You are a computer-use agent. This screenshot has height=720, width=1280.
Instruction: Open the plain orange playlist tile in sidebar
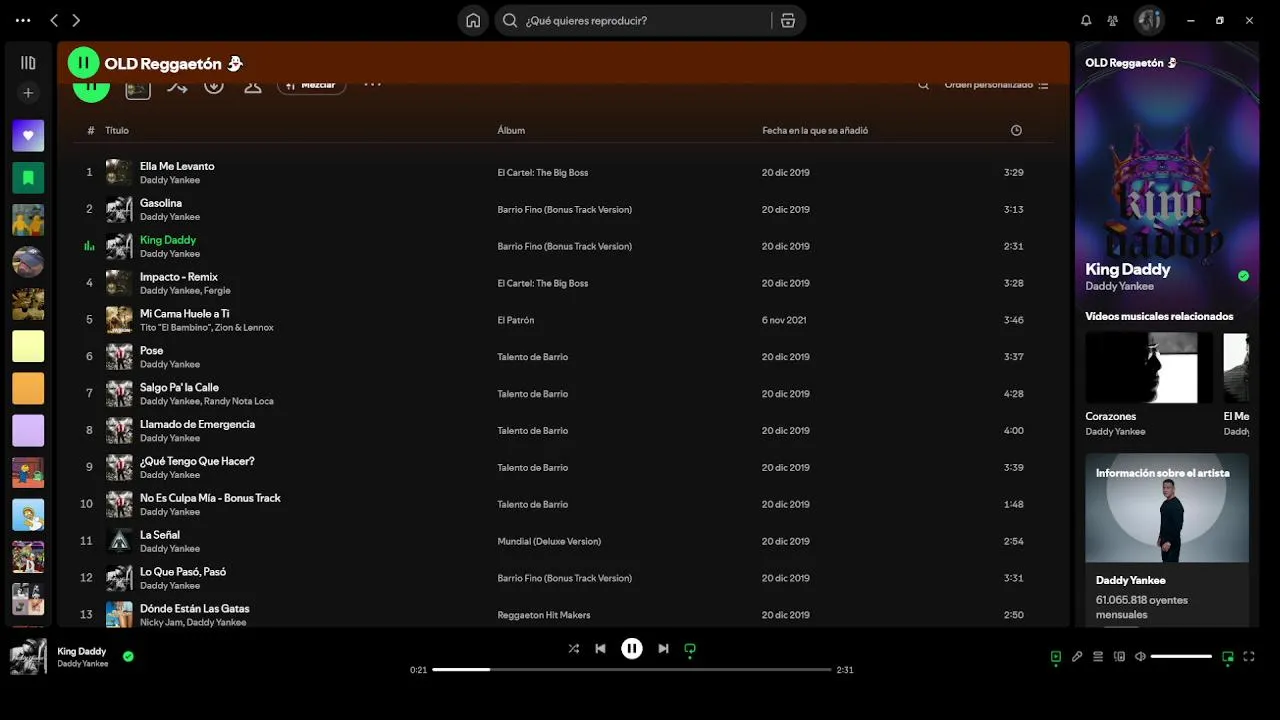click(x=28, y=388)
